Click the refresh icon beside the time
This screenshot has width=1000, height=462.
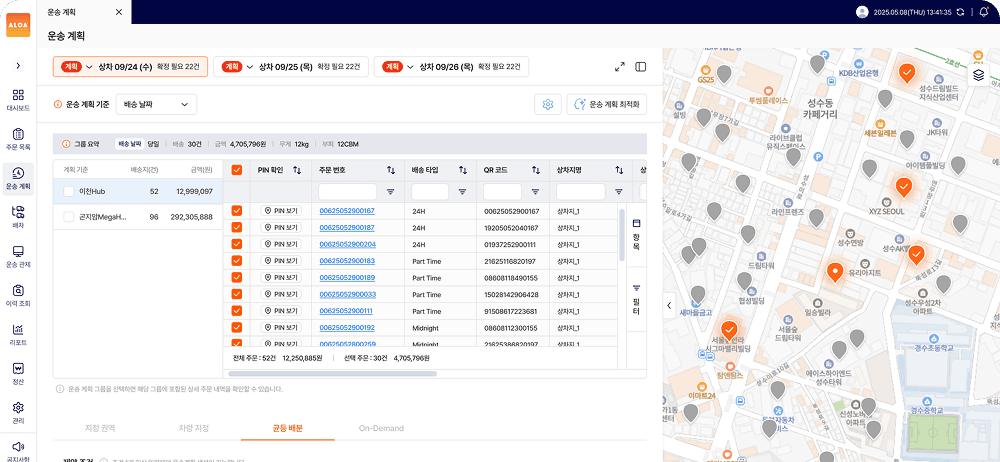pyautogui.click(x=960, y=11)
